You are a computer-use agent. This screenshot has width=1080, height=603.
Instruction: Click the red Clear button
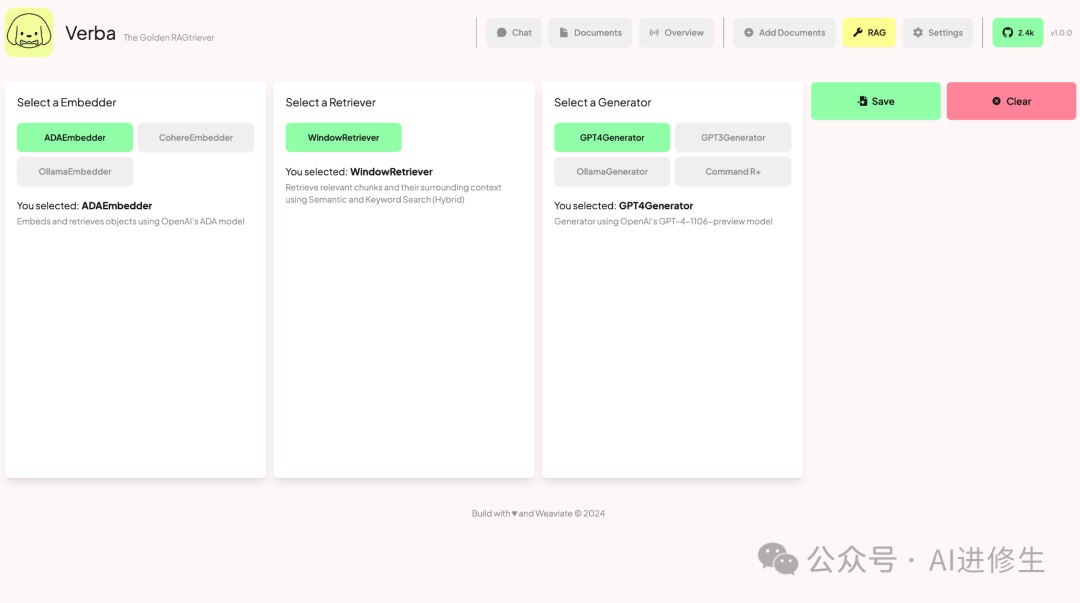(1011, 101)
